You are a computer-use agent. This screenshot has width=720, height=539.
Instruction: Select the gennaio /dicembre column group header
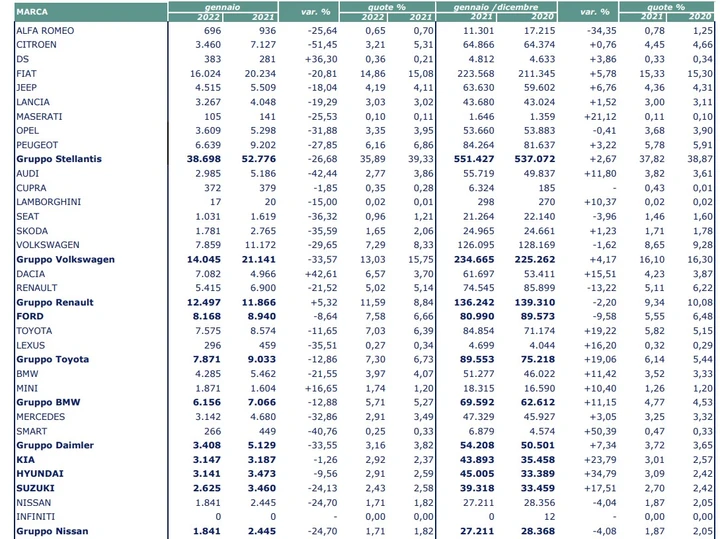tap(496, 7)
